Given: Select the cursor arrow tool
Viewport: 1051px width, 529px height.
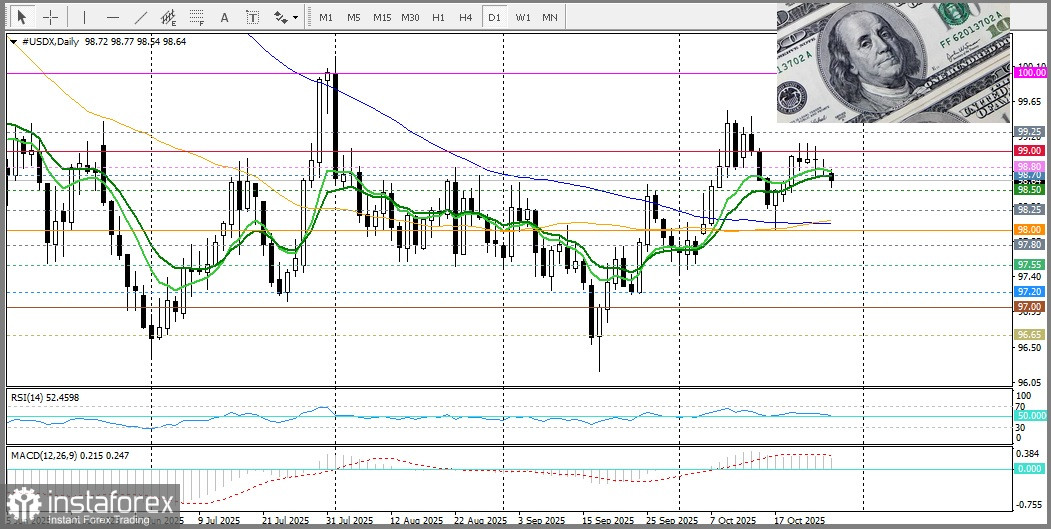Looking at the screenshot, I should point(20,17).
